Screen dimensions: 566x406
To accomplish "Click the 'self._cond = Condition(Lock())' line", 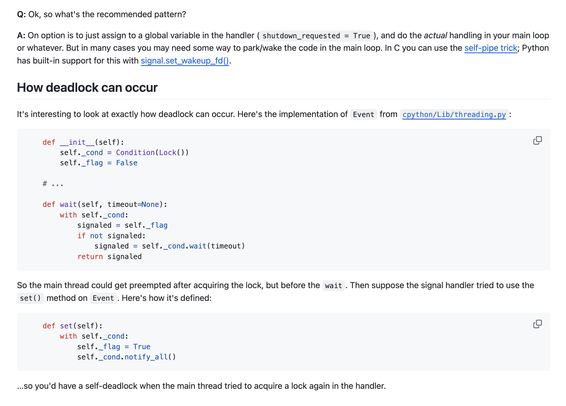I will click(124, 152).
